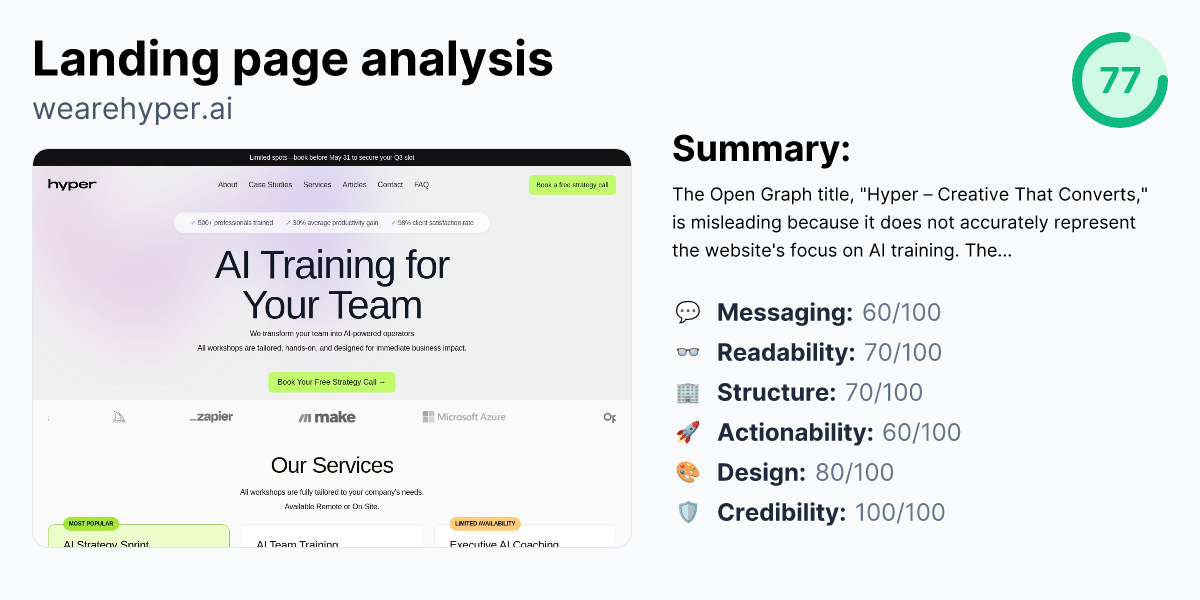The width and height of the screenshot is (1200, 600).
Task: Select the zapier partner logo
Action: (210, 417)
